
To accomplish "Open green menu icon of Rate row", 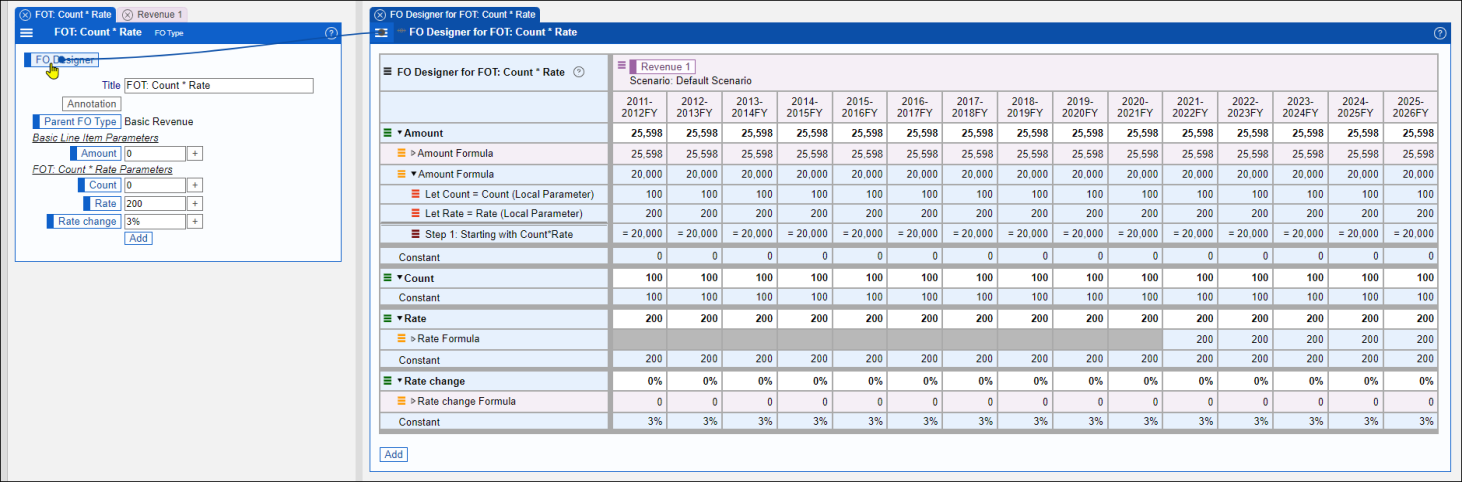I will point(388,318).
